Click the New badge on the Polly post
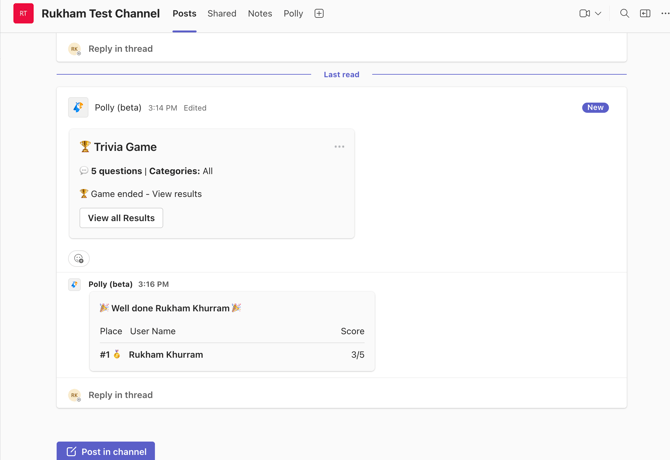This screenshot has width=670, height=460. click(595, 108)
